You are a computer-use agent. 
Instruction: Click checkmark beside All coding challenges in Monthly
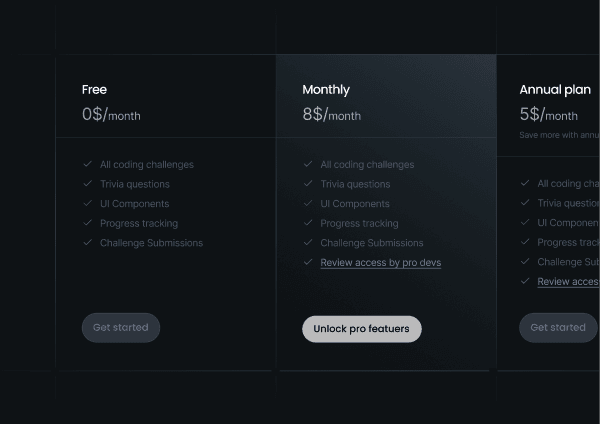tap(308, 164)
